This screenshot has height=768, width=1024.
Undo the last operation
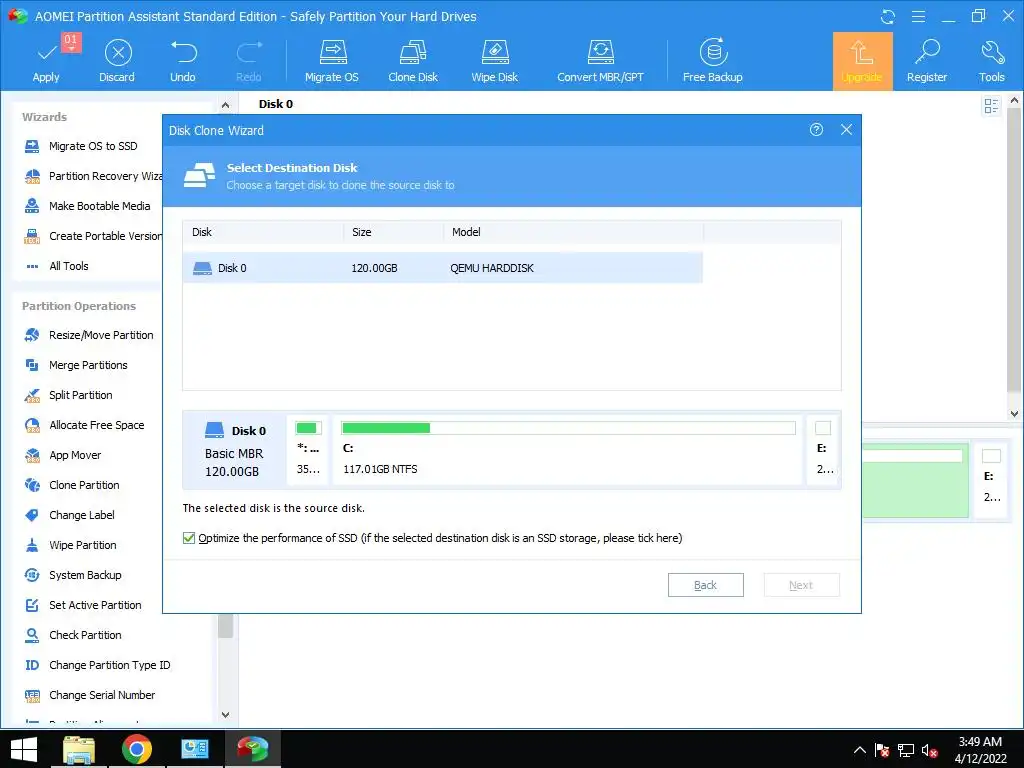pyautogui.click(x=183, y=61)
